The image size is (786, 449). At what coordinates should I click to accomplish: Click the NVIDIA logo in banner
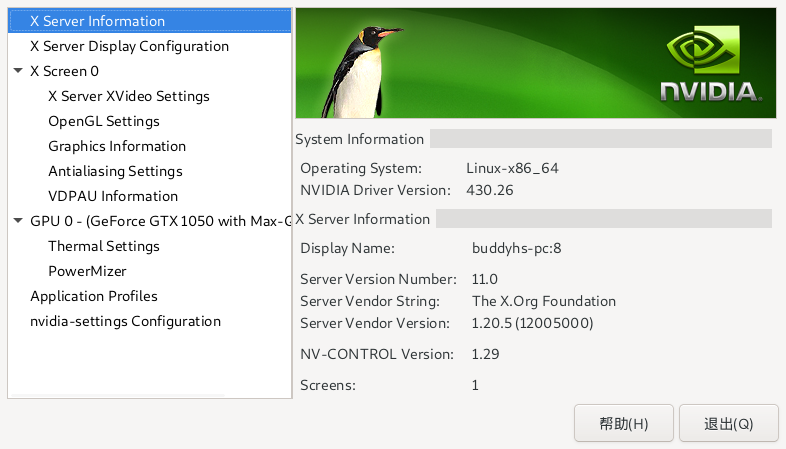[709, 64]
